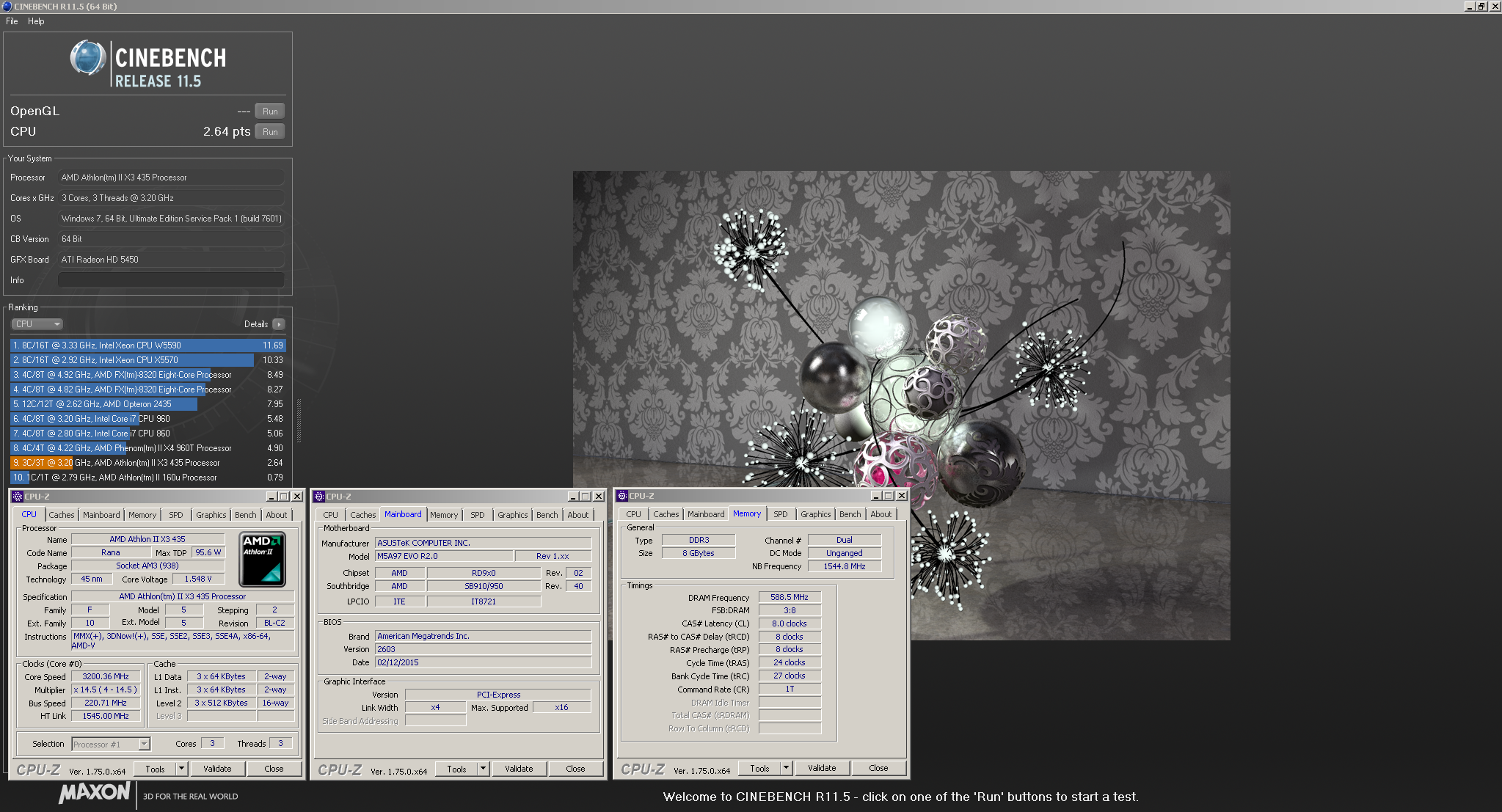
Task: Open the Processor #1 selection dropdown
Action: click(x=111, y=744)
